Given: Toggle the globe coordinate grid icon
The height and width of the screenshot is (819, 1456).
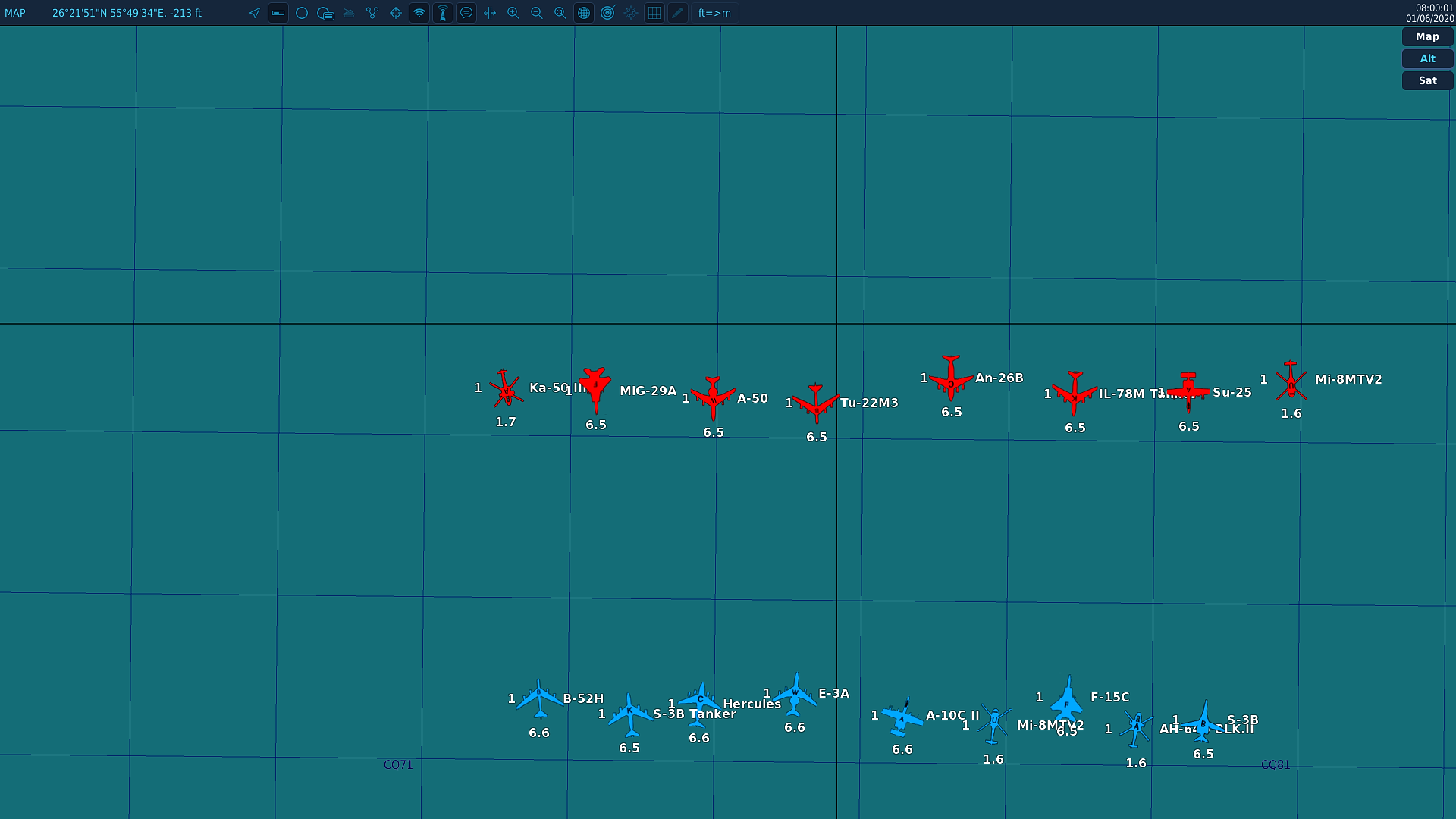Looking at the screenshot, I should click(584, 13).
